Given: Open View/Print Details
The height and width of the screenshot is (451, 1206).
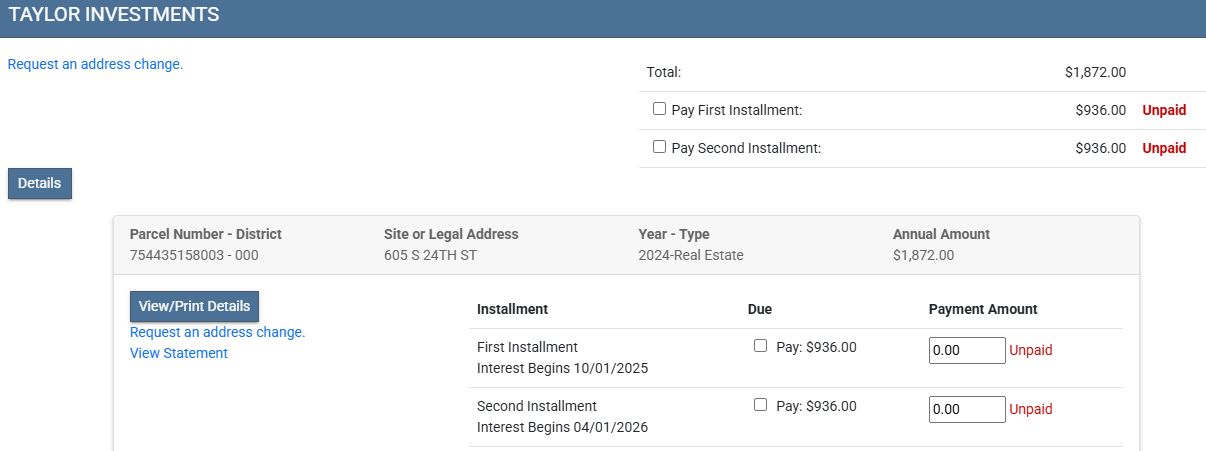Looking at the screenshot, I should 194,306.
